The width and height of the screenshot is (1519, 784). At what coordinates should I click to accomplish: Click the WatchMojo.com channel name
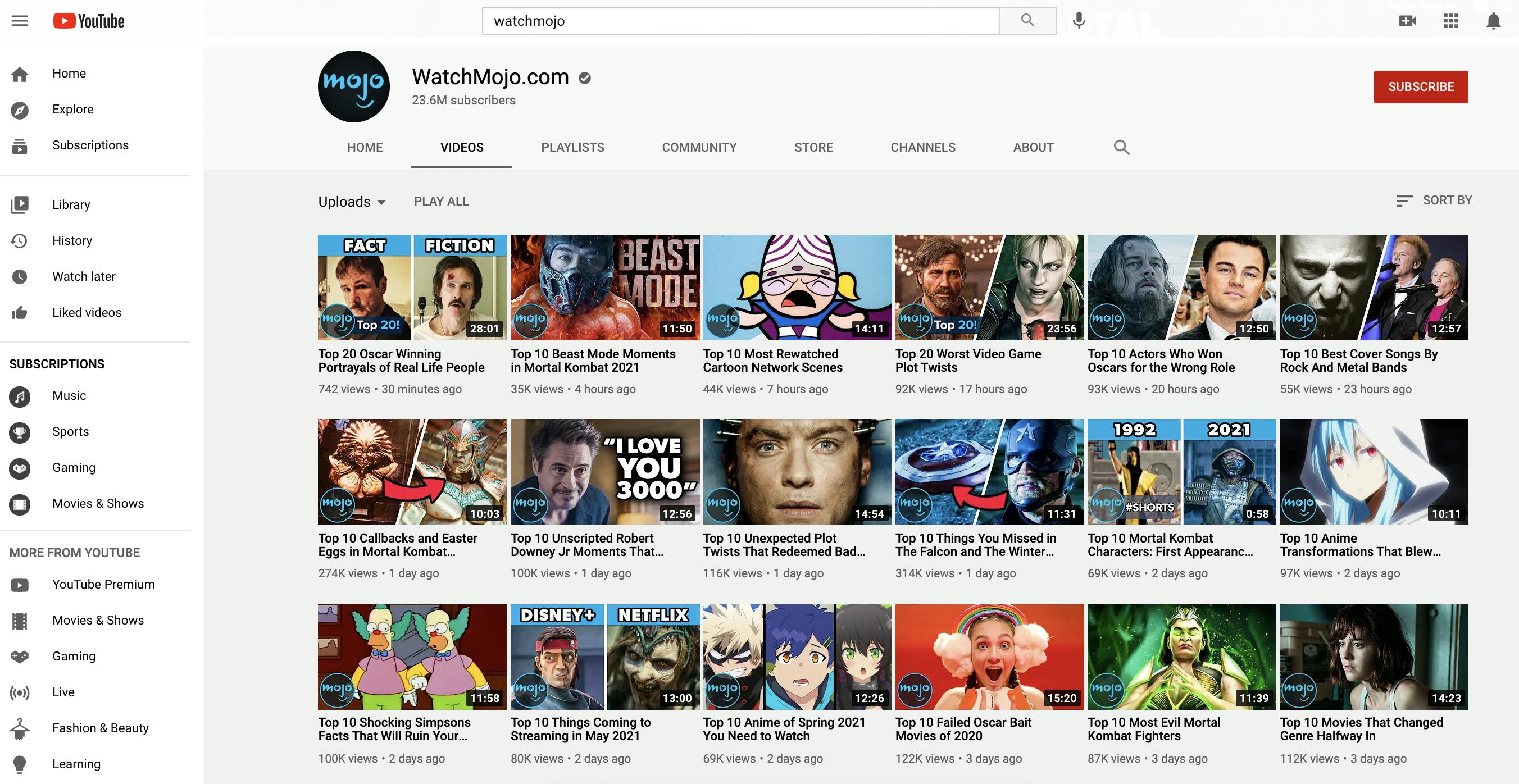coord(490,78)
